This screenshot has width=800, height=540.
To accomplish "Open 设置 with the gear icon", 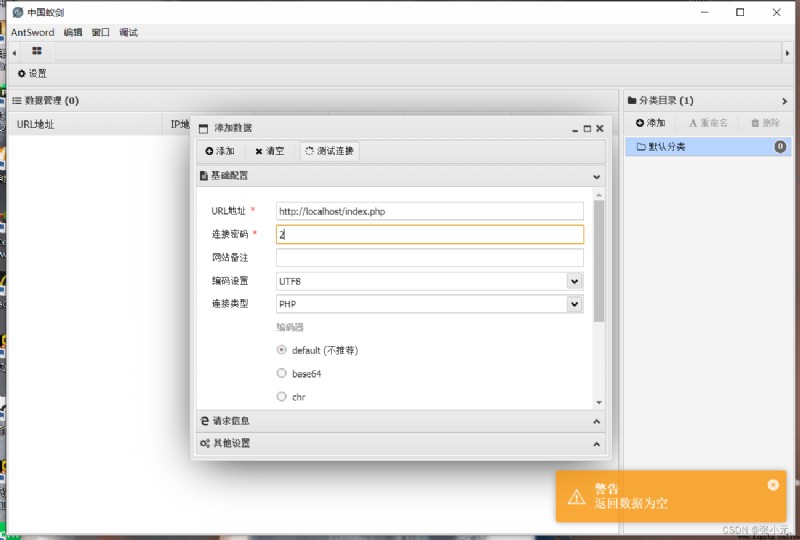I will 32,73.
